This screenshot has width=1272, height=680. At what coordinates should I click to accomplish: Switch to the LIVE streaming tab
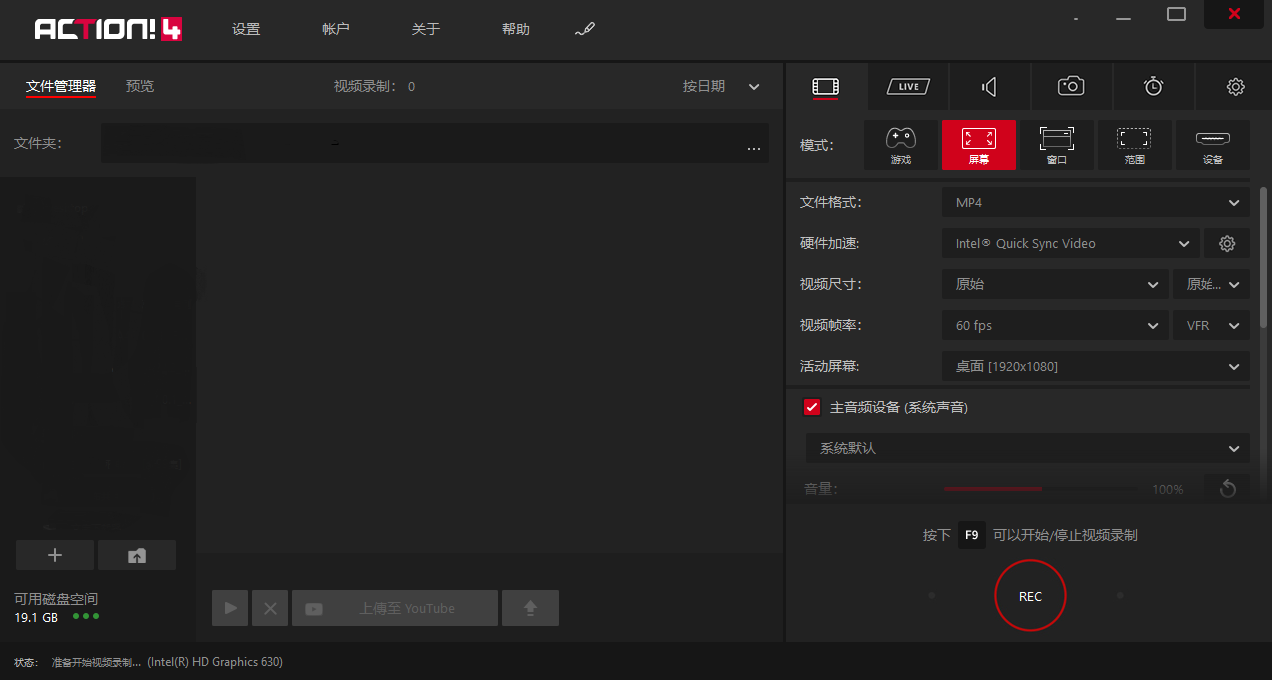(x=908, y=87)
